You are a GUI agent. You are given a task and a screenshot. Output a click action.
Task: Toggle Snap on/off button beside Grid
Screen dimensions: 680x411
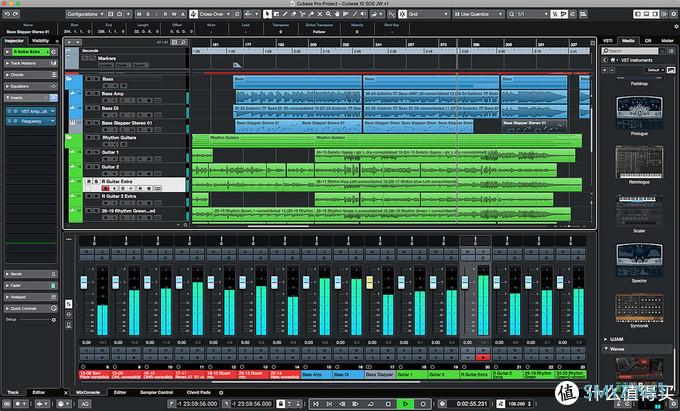403,14
